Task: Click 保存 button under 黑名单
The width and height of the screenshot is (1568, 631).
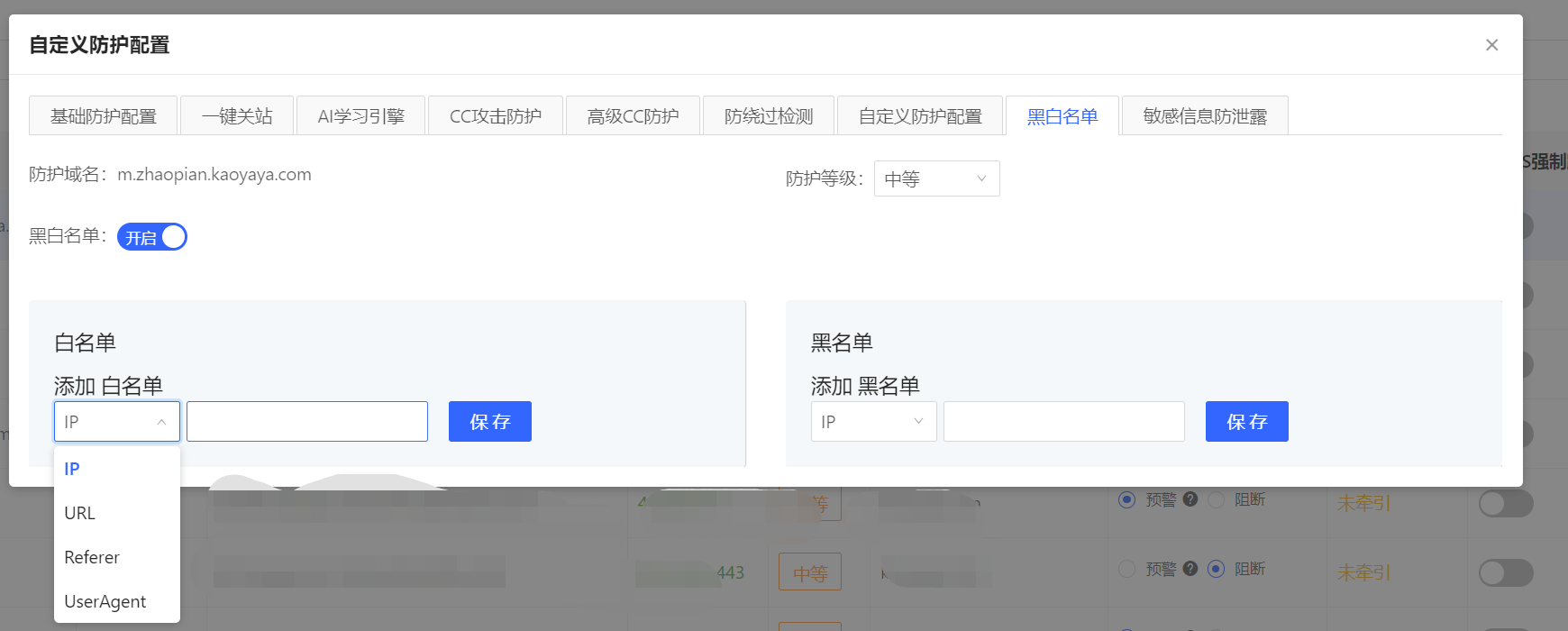Action: [1246, 422]
